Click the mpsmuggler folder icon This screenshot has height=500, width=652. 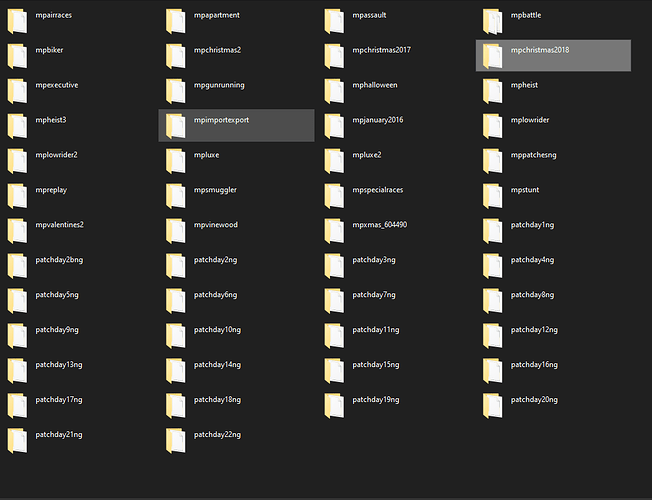coord(176,196)
